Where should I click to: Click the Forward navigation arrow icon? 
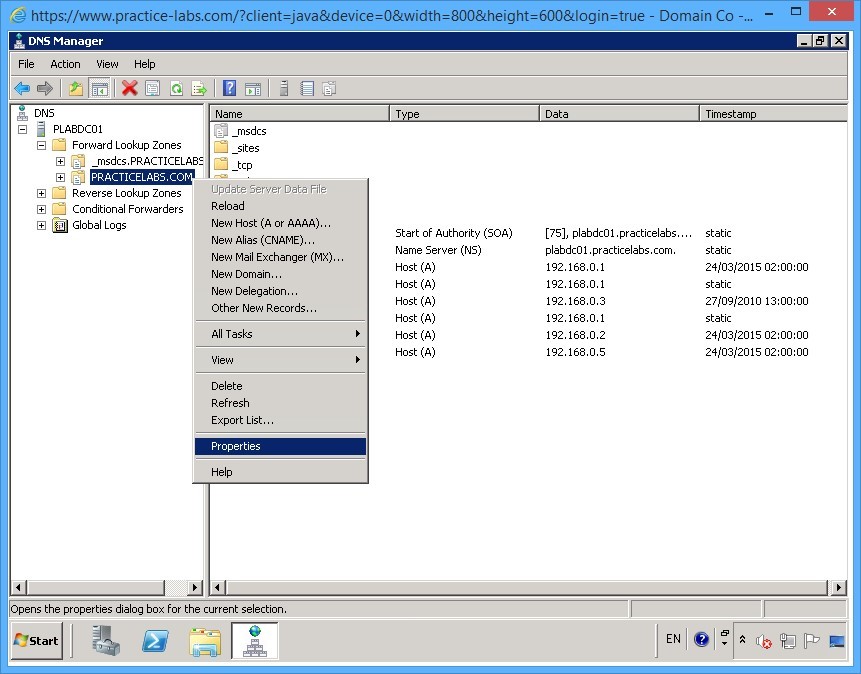pyautogui.click(x=44, y=88)
